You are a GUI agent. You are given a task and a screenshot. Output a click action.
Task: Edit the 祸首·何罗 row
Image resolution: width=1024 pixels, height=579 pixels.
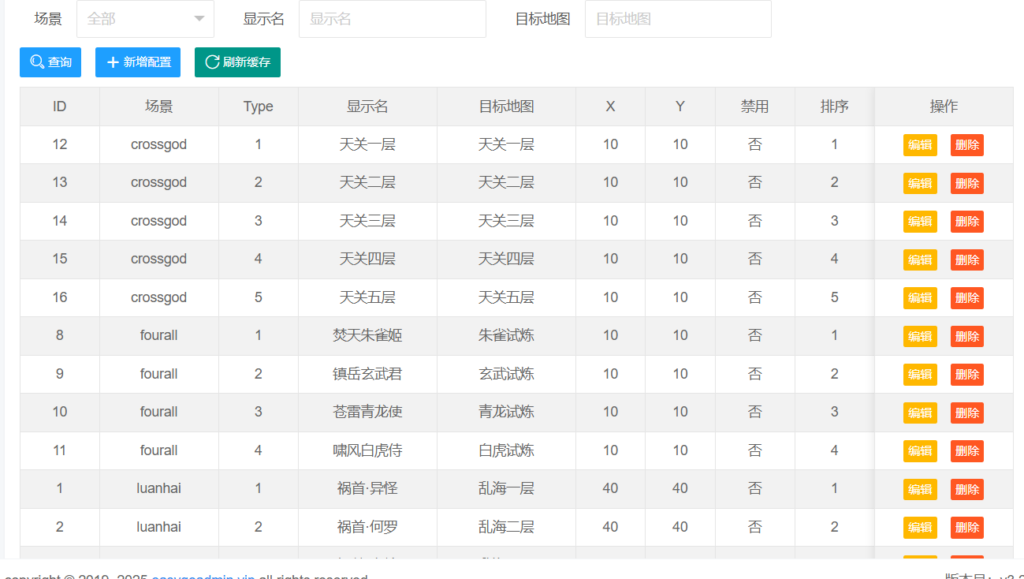pos(920,527)
